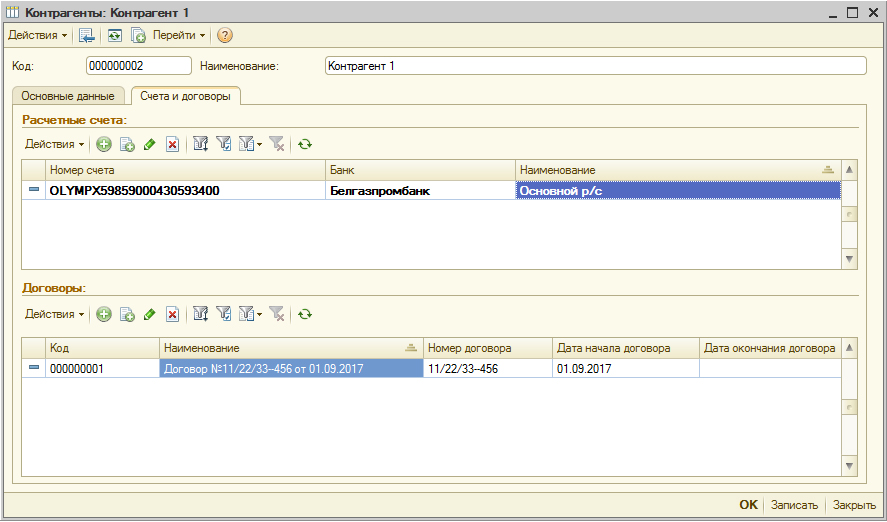The height and width of the screenshot is (522, 887).
Task: Click the red delete mark icon in Договоры toolbar
Action: tap(172, 314)
